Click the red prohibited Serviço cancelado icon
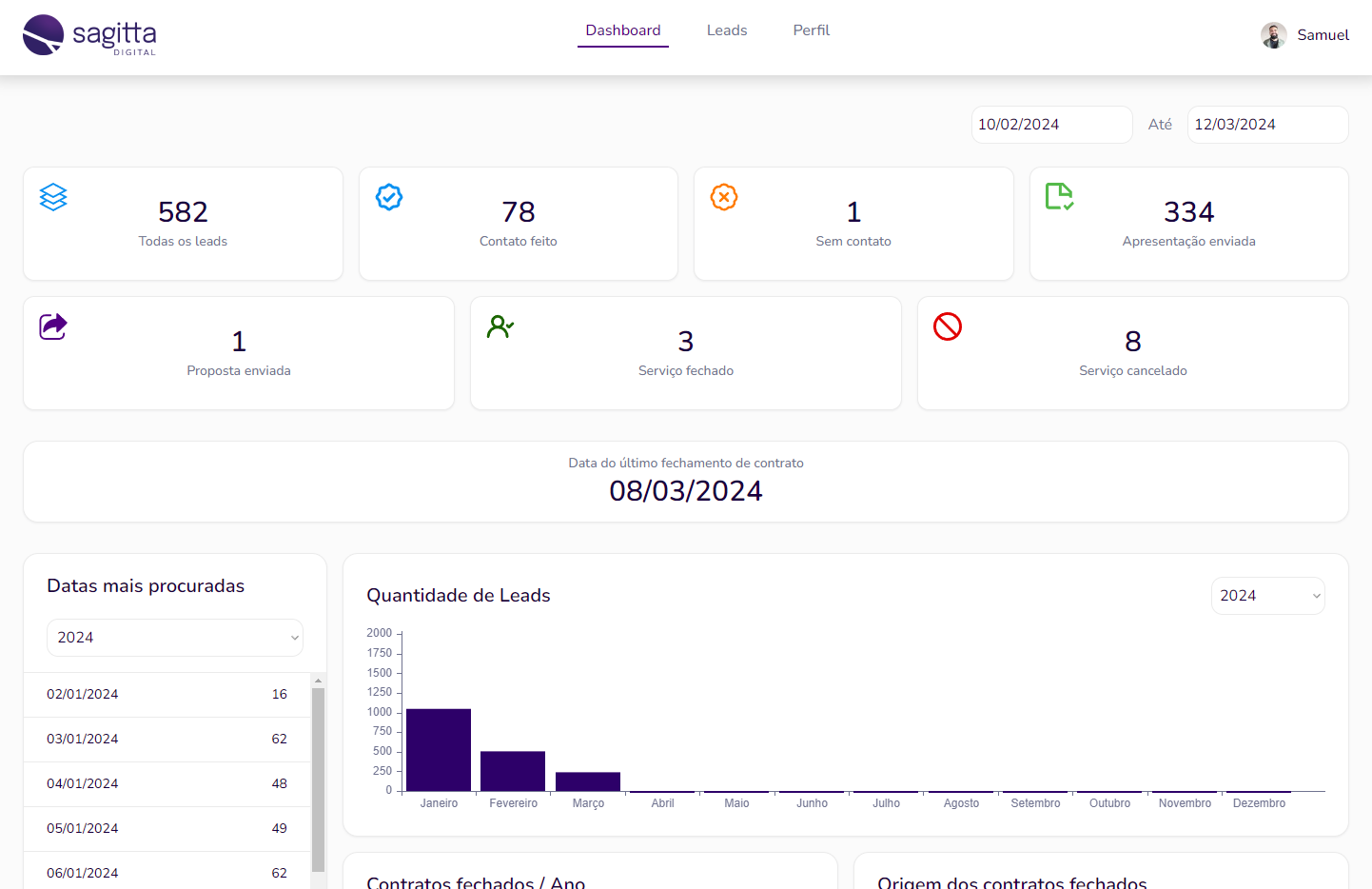The width and height of the screenshot is (1372, 889). (x=948, y=326)
